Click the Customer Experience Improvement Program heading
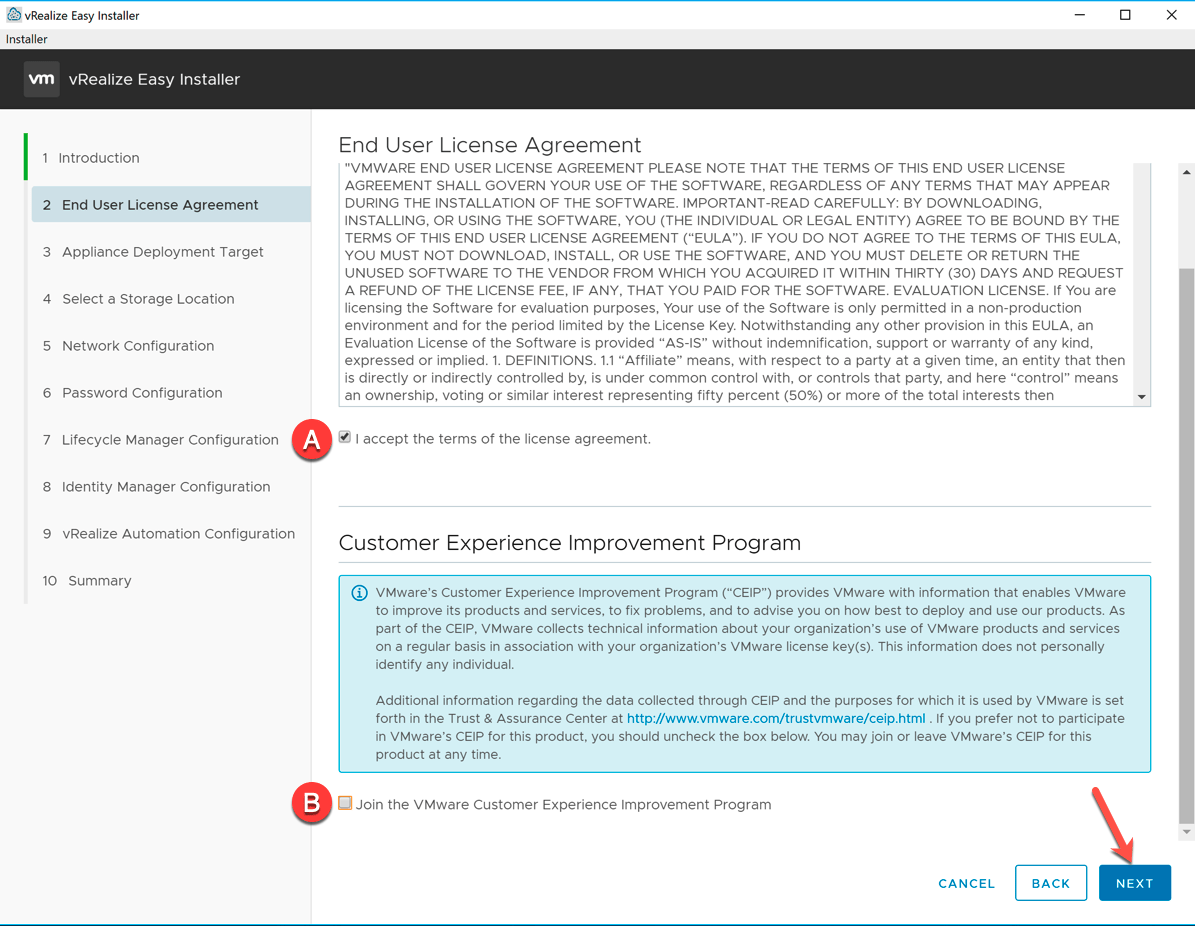The width and height of the screenshot is (1195, 926). pyautogui.click(x=569, y=543)
